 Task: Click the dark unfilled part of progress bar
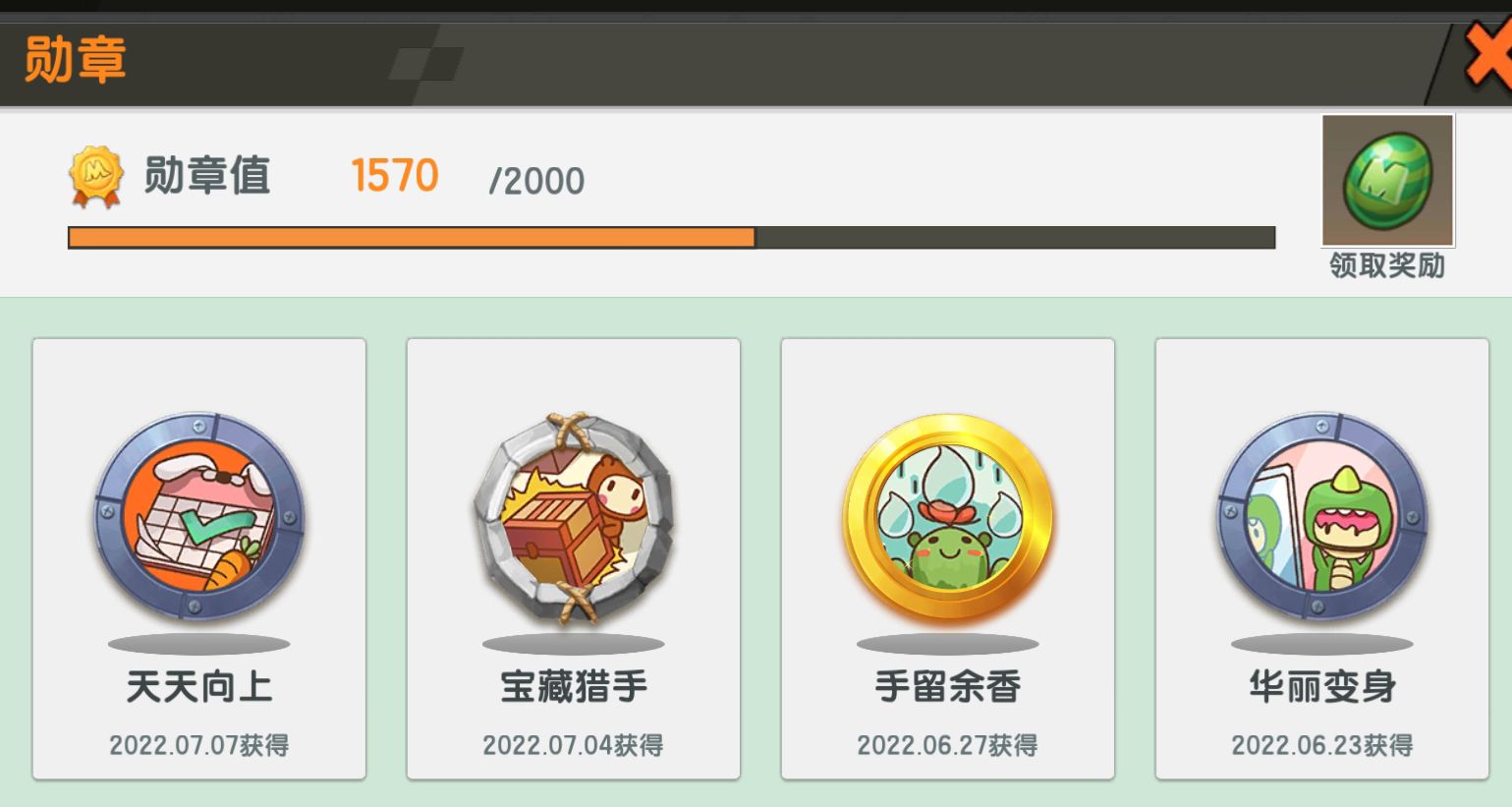(x=1015, y=238)
